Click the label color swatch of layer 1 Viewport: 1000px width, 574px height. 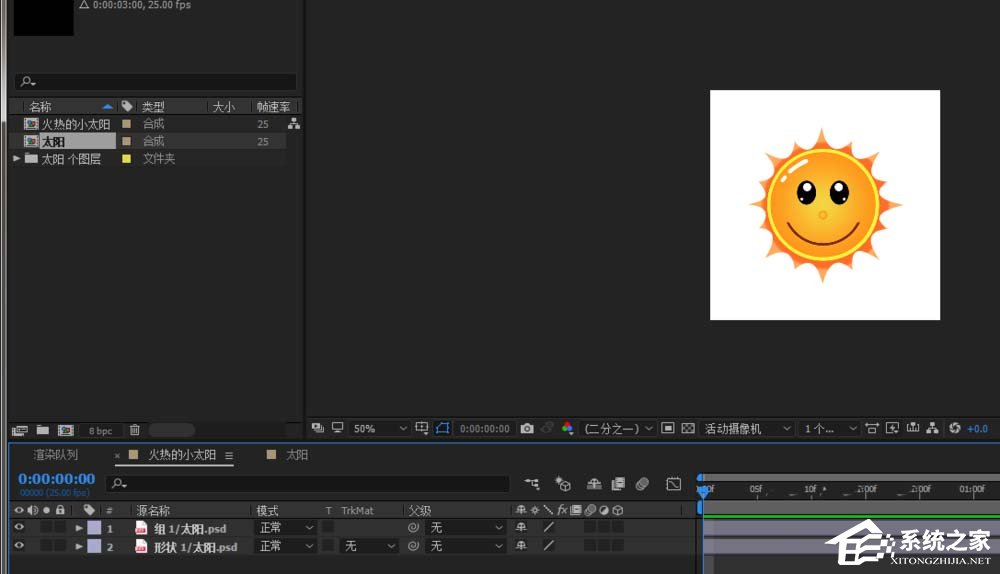94,527
